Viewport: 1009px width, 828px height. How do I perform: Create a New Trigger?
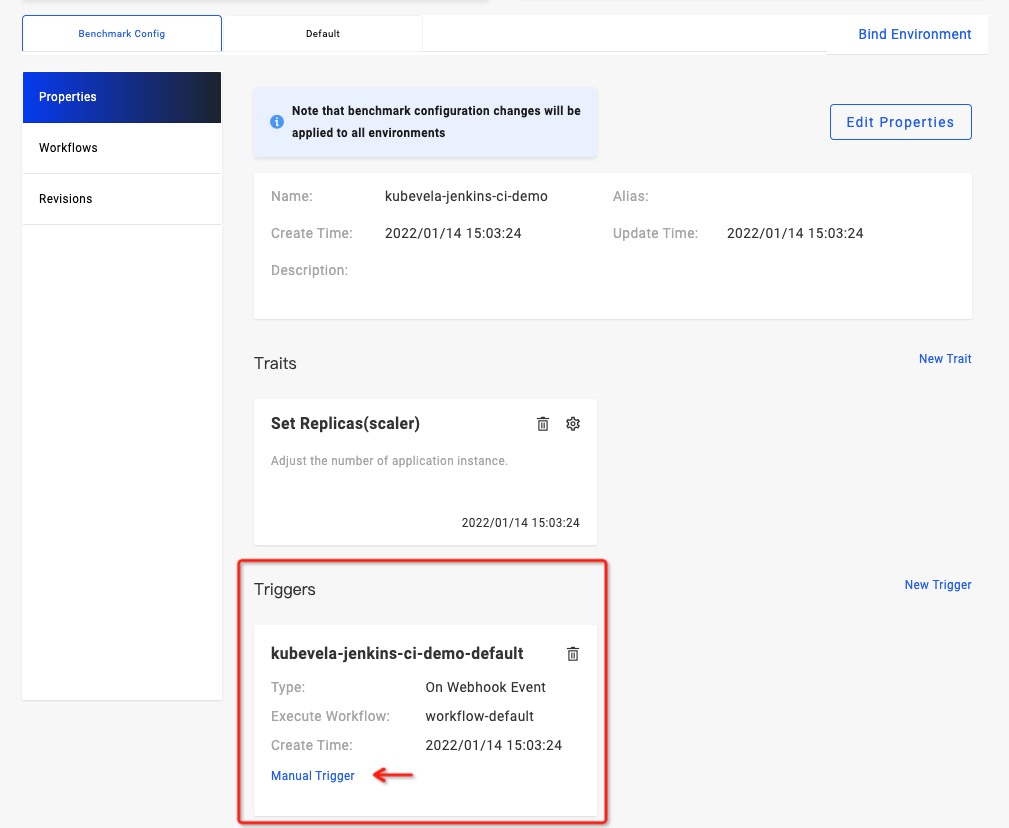[938, 585]
